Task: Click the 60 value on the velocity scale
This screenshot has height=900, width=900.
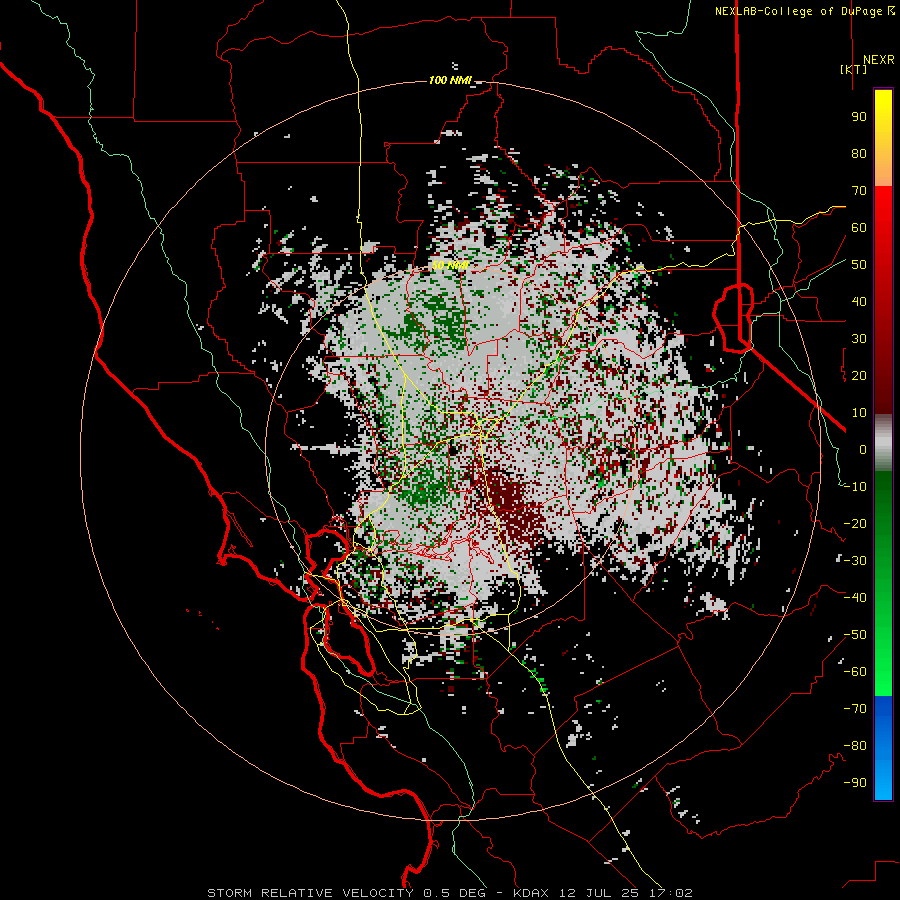Action: pos(859,228)
